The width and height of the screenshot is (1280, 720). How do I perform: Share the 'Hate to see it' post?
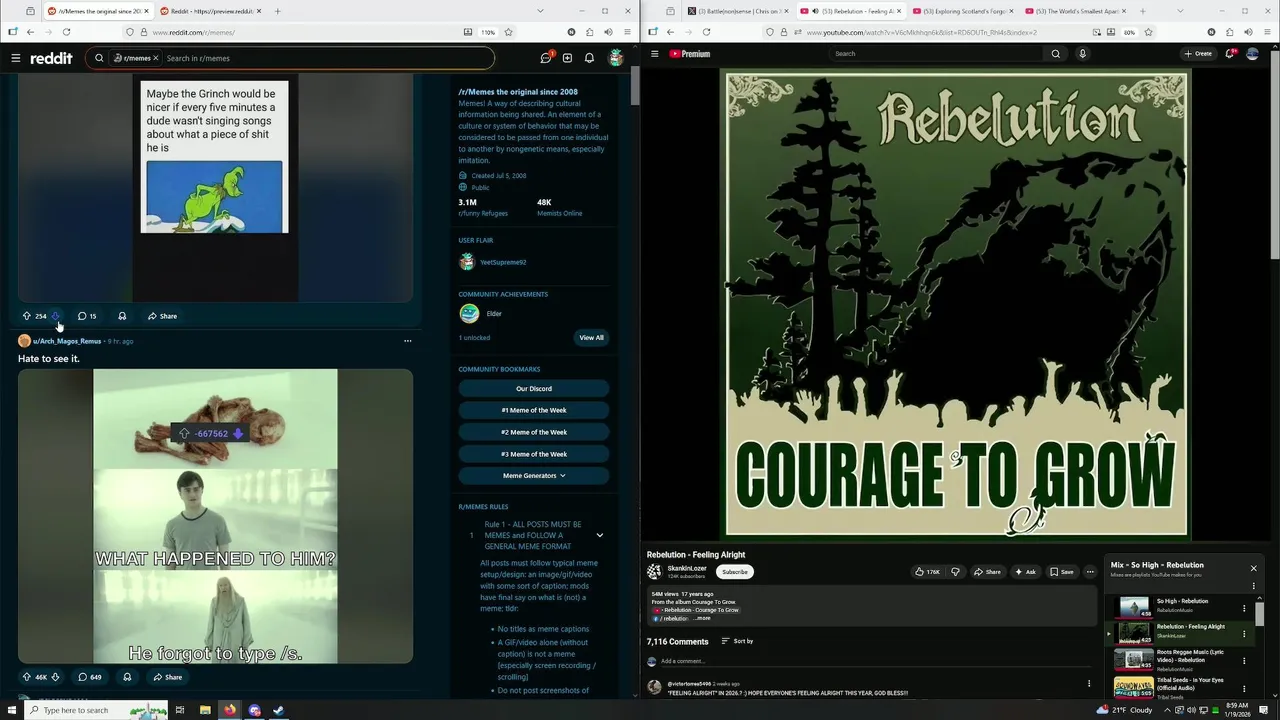point(167,677)
